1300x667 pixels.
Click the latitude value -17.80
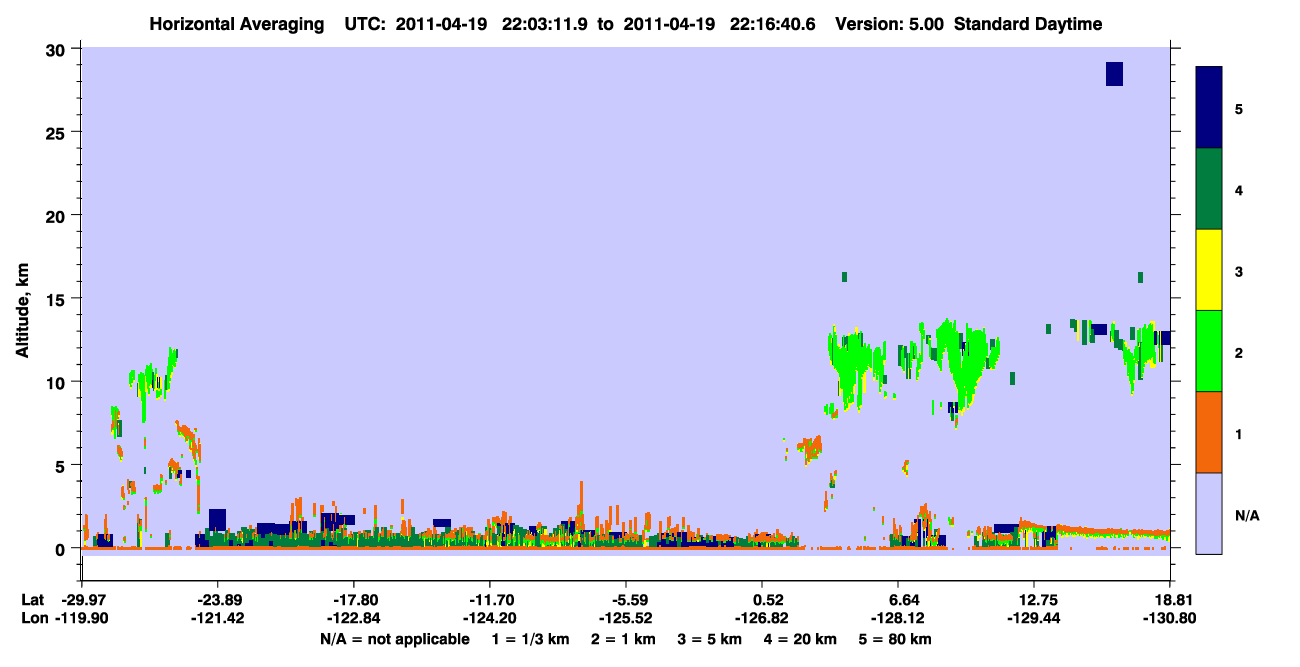355,600
